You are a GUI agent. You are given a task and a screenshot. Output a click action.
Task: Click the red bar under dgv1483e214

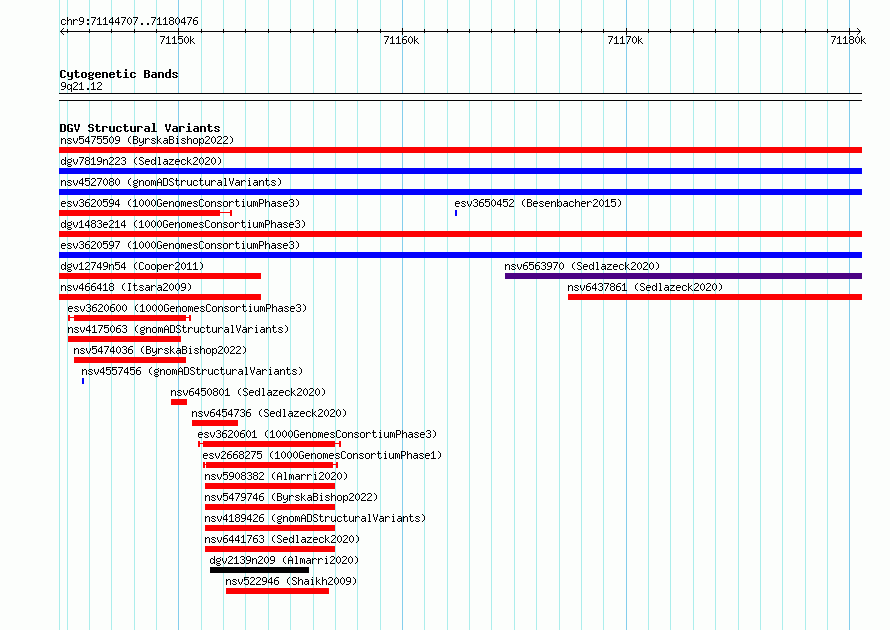460,234
